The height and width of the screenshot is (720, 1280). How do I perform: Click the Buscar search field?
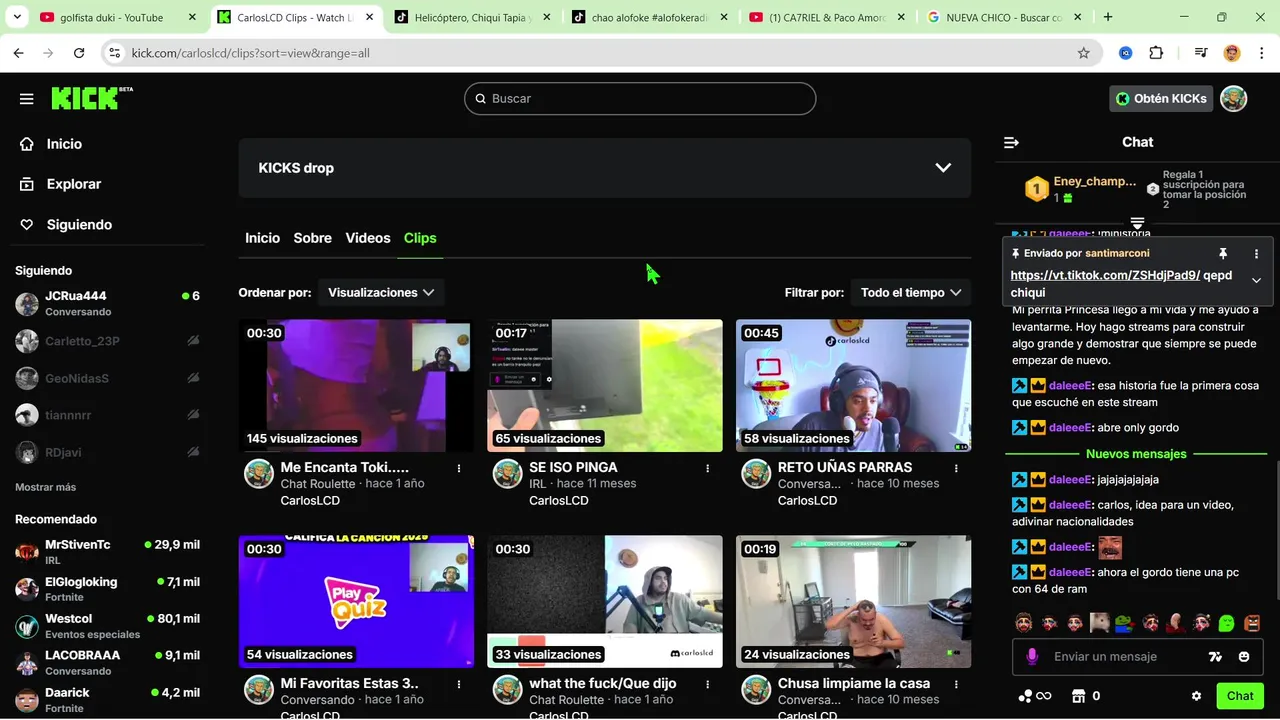click(640, 98)
